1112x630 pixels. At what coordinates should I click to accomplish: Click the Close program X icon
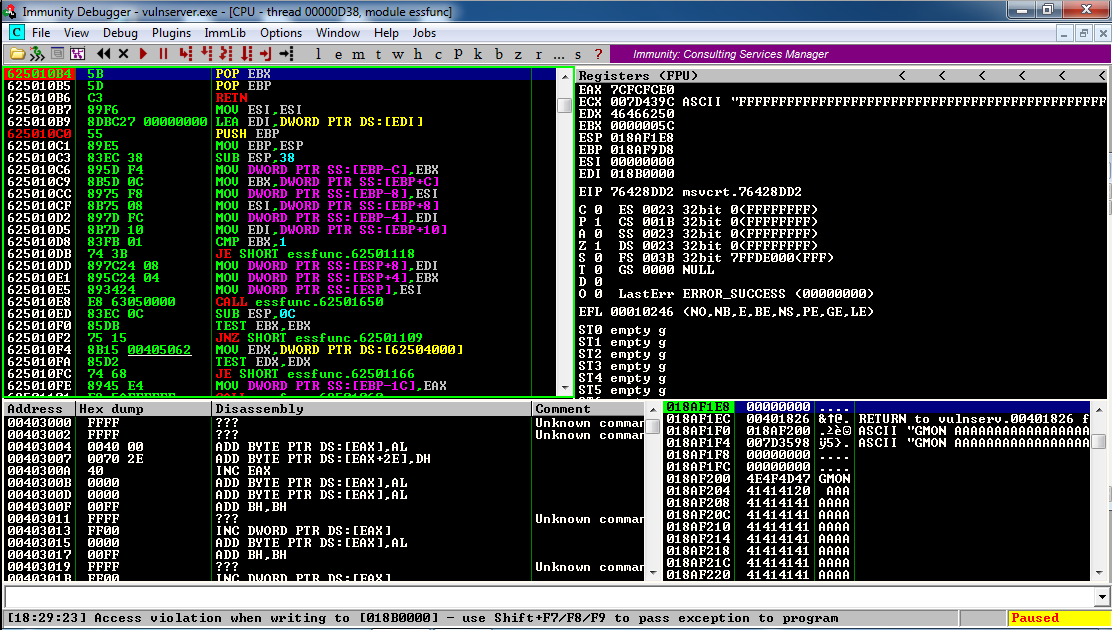click(x=123, y=54)
